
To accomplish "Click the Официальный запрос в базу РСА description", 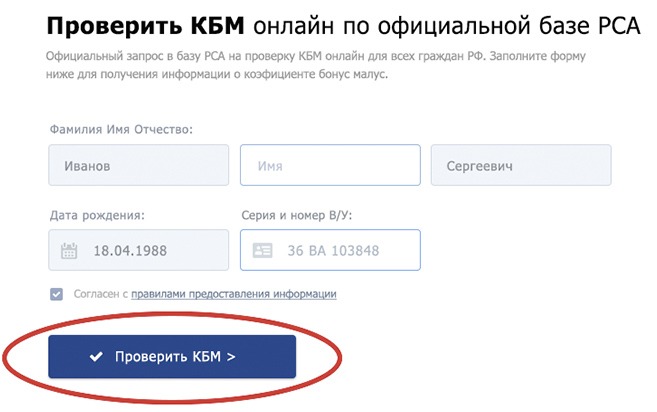I will point(316,65).
